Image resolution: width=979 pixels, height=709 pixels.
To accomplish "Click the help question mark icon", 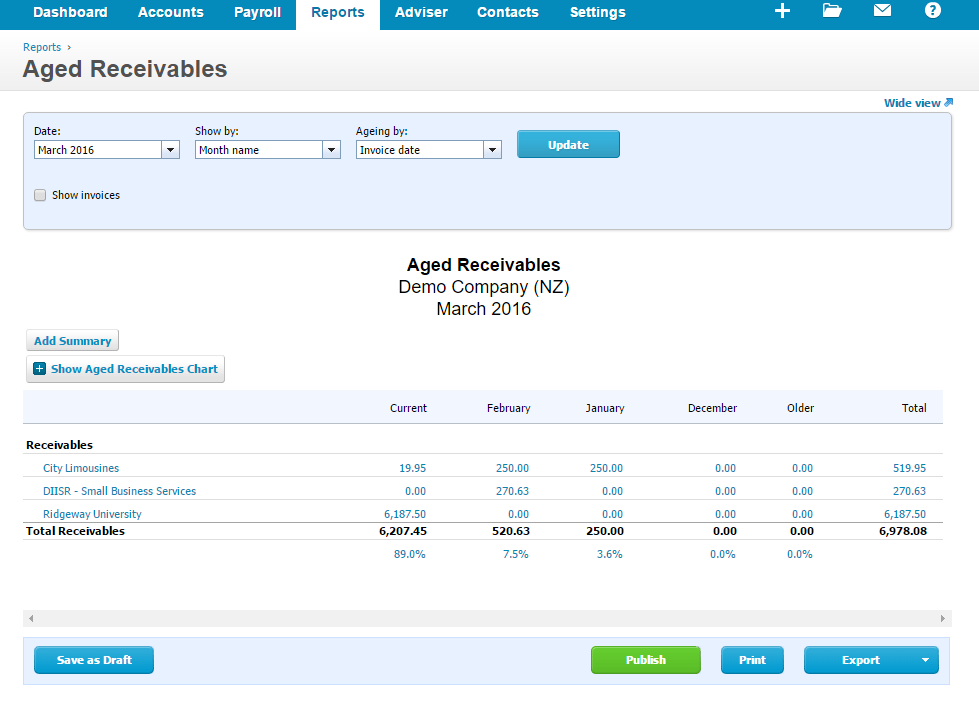I will pos(933,11).
